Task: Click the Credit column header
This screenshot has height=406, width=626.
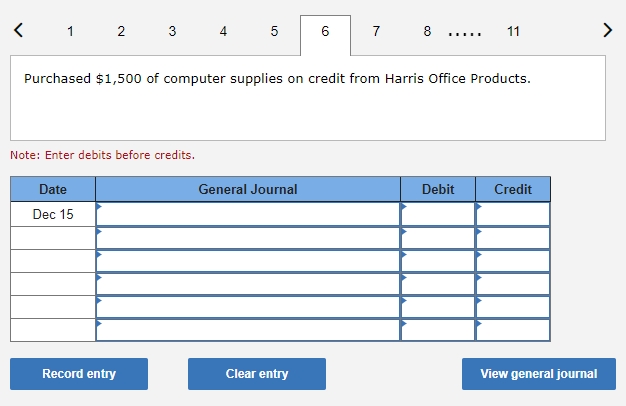Action: [513, 189]
